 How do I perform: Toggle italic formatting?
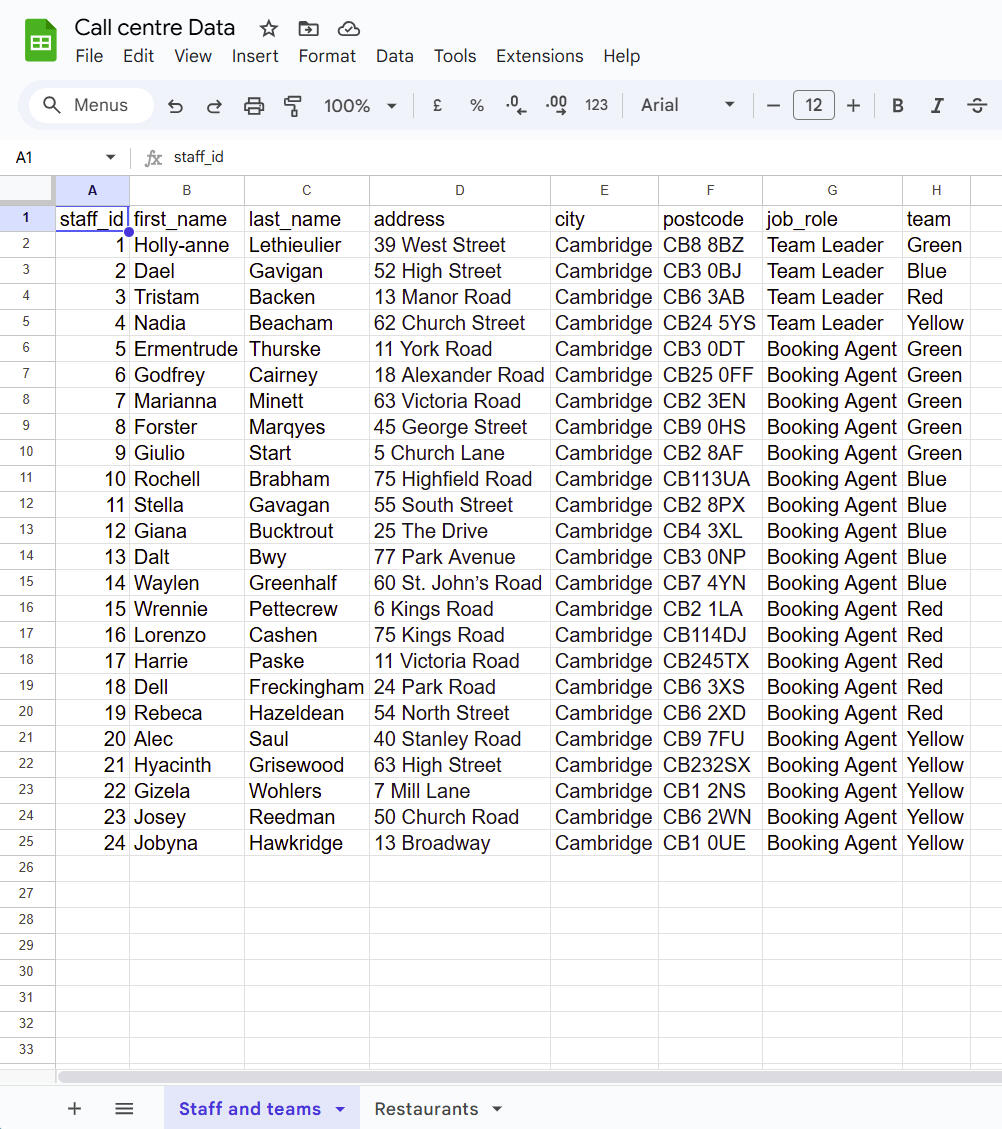[x=937, y=105]
